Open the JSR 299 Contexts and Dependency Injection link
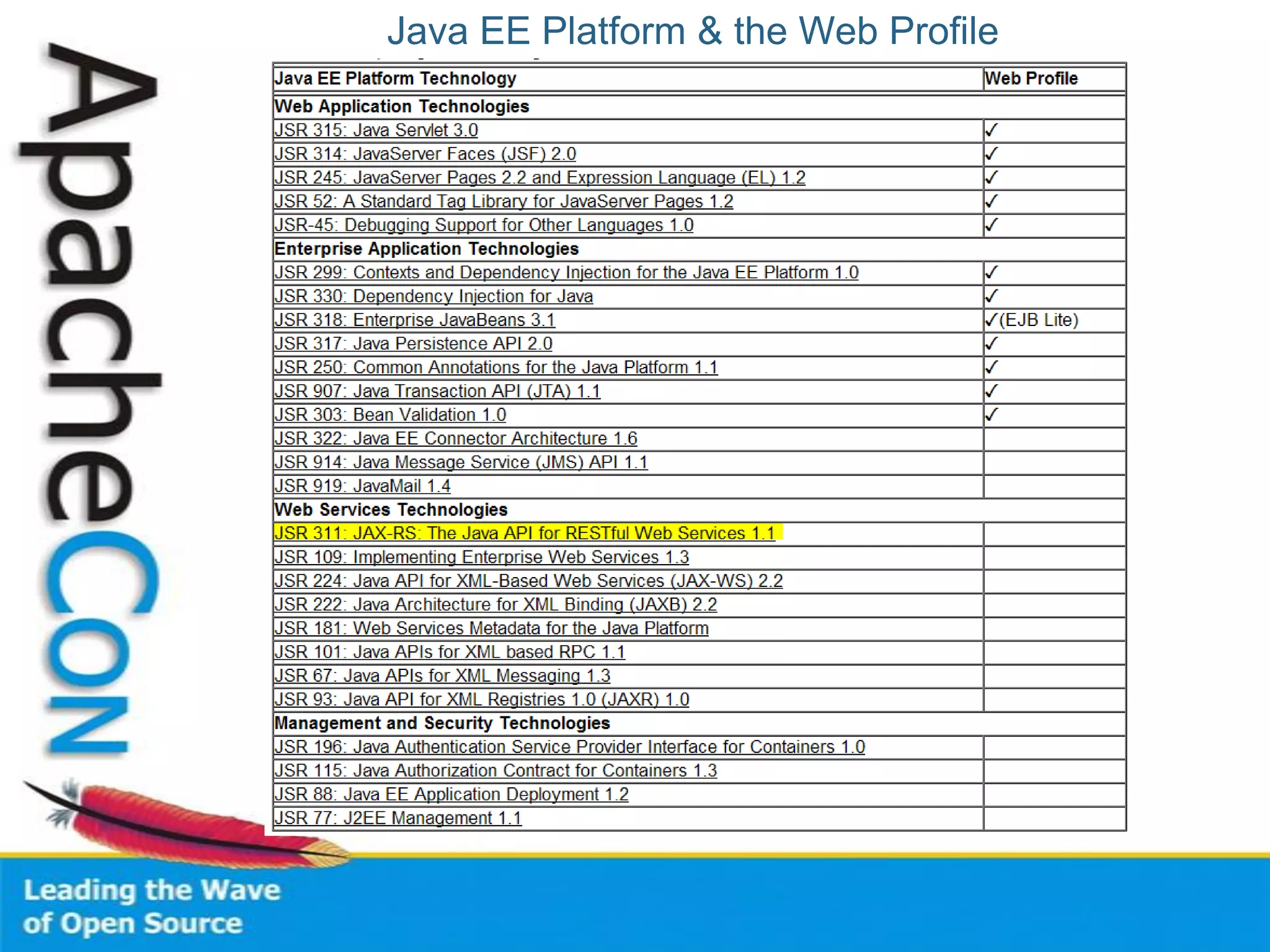The height and width of the screenshot is (952, 1270). click(566, 273)
